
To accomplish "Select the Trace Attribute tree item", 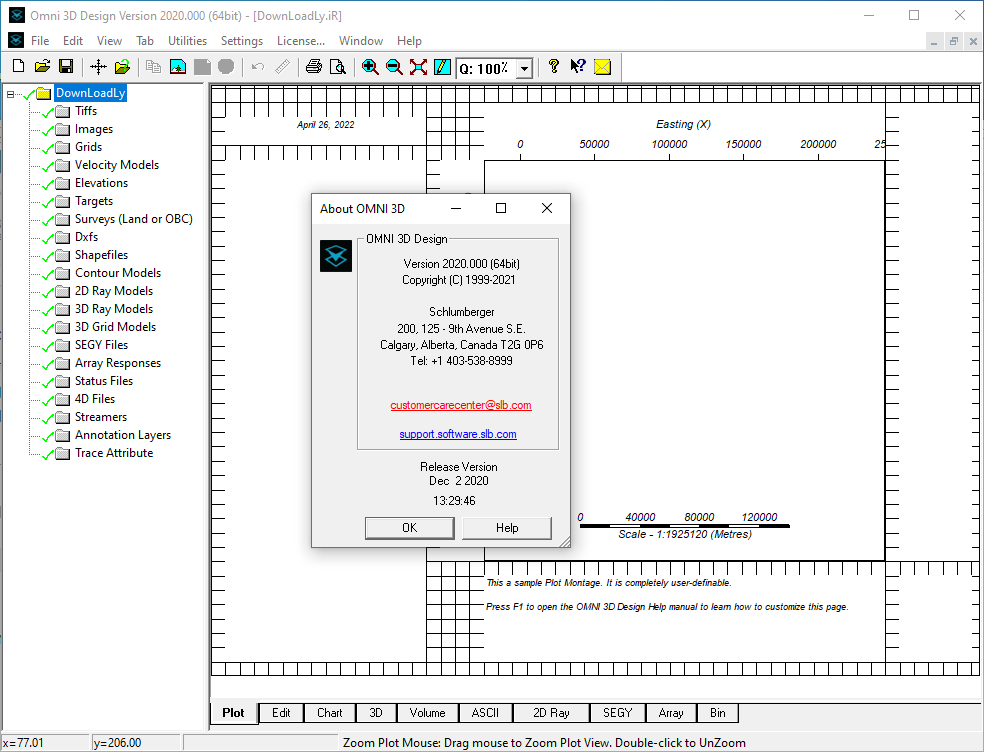I will click(x=114, y=453).
